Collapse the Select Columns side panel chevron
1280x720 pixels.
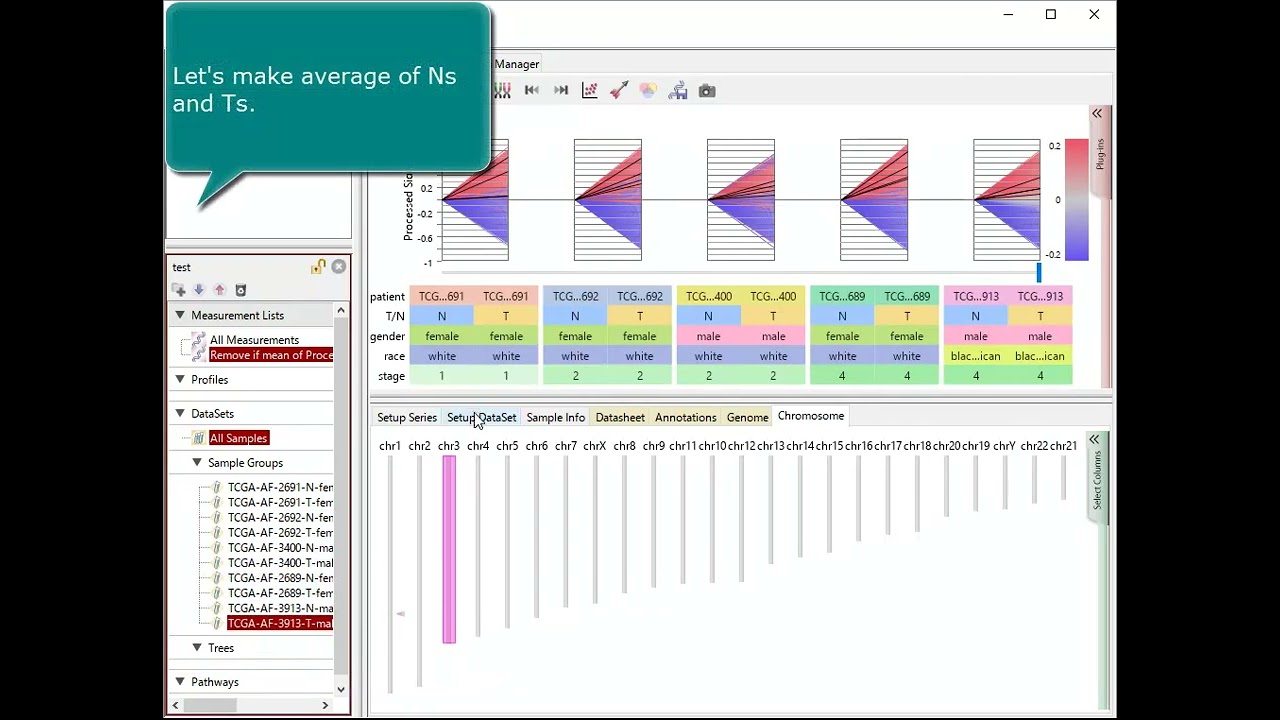(x=1094, y=440)
